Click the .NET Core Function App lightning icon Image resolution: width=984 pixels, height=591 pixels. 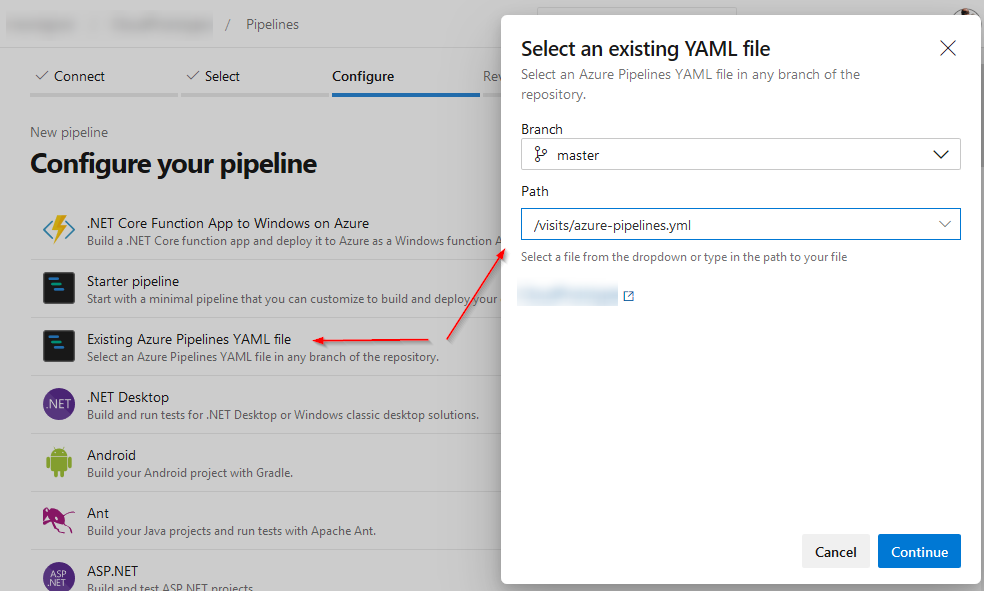point(59,230)
